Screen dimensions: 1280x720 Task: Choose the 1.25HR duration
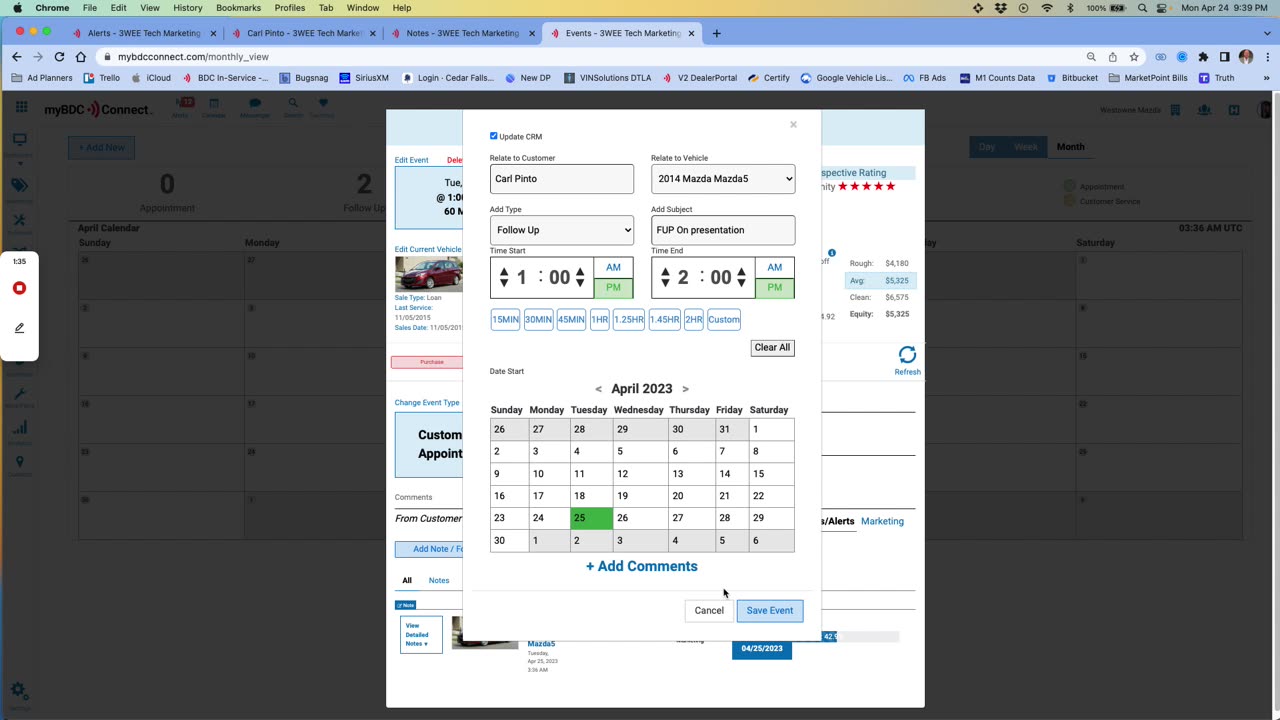(629, 320)
